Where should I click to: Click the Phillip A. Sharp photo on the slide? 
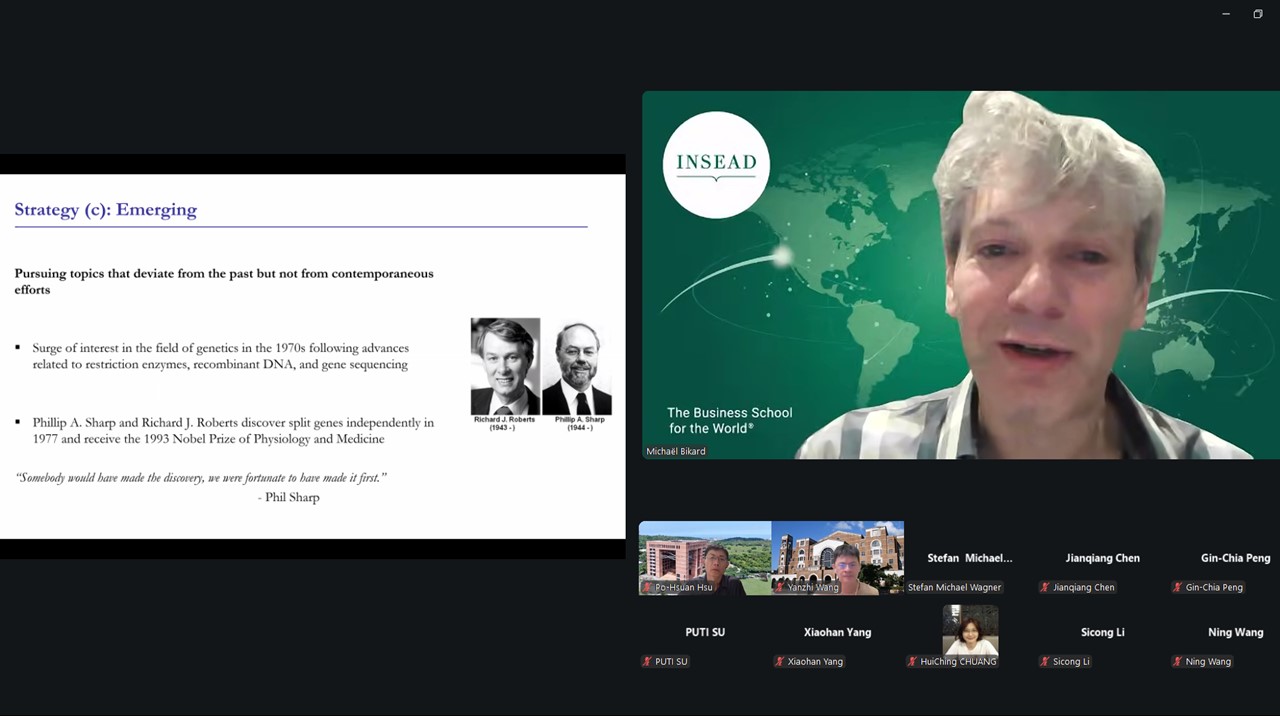[577, 368]
